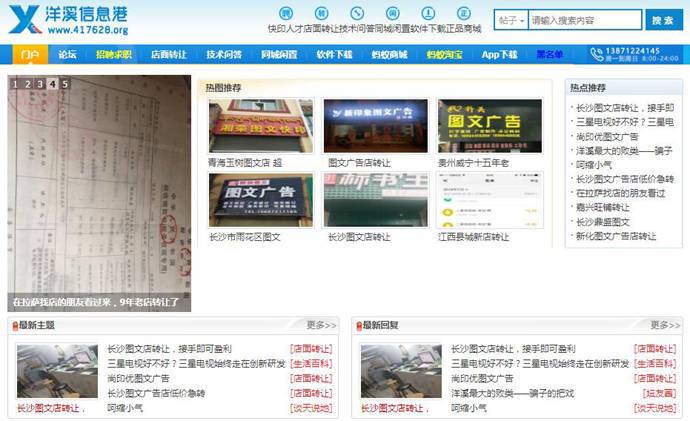Open the 店面转让 navigation tab

tap(168, 54)
